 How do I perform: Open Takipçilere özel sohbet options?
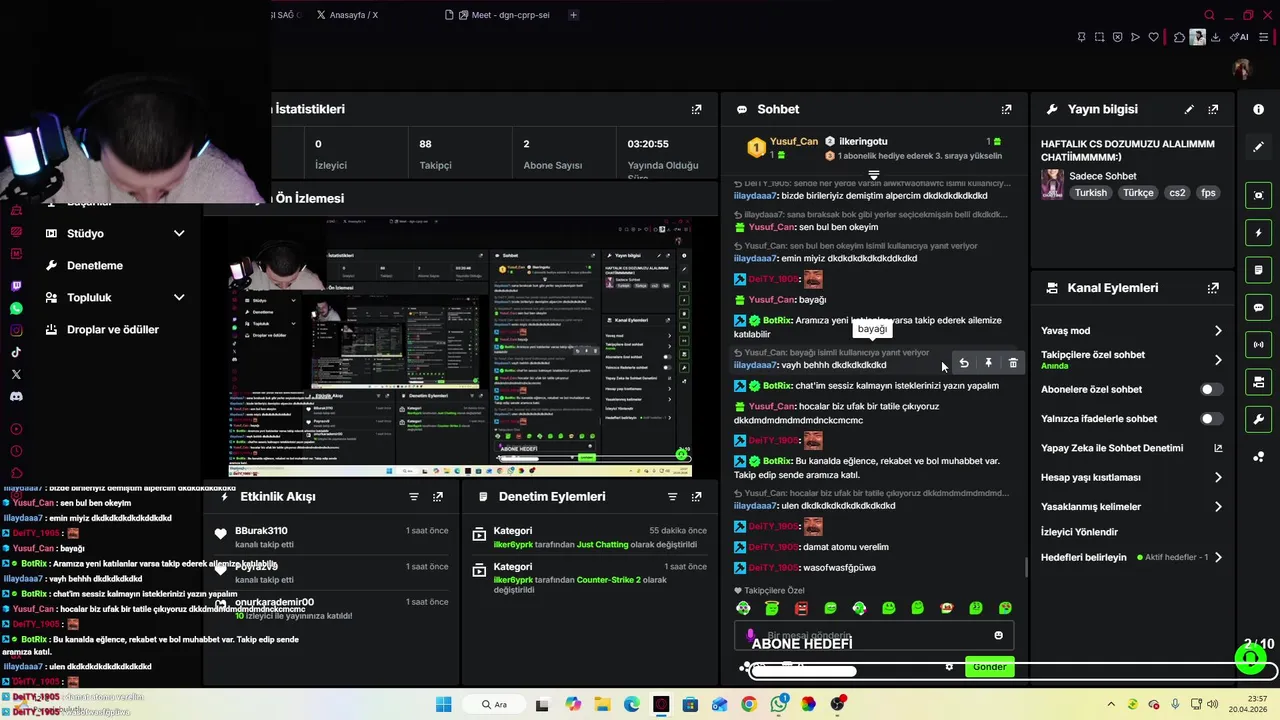(1132, 359)
